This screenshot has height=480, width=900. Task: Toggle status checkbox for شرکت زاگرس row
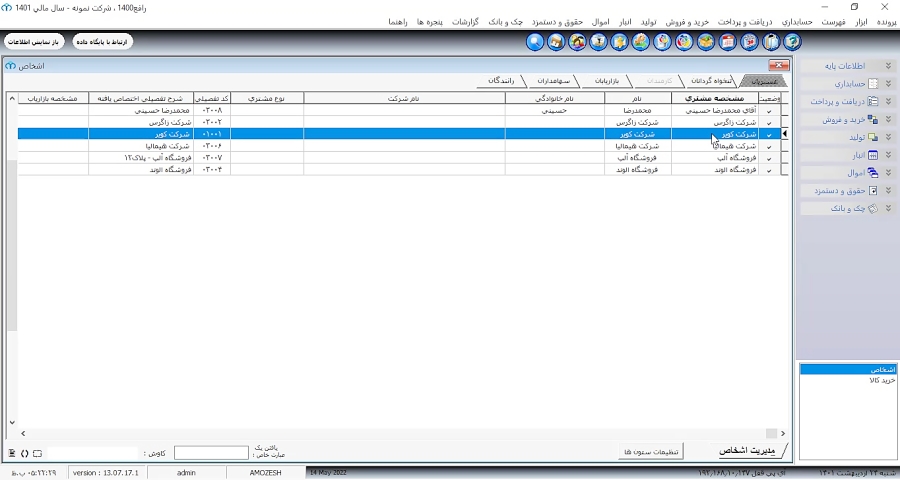[769, 123]
